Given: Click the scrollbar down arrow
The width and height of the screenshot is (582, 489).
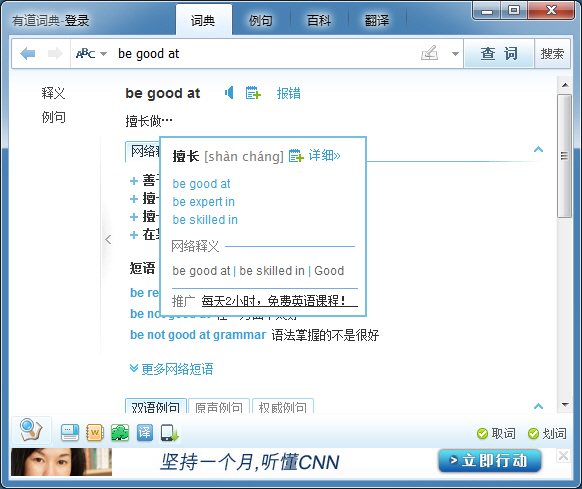Looking at the screenshot, I should click(x=565, y=405).
